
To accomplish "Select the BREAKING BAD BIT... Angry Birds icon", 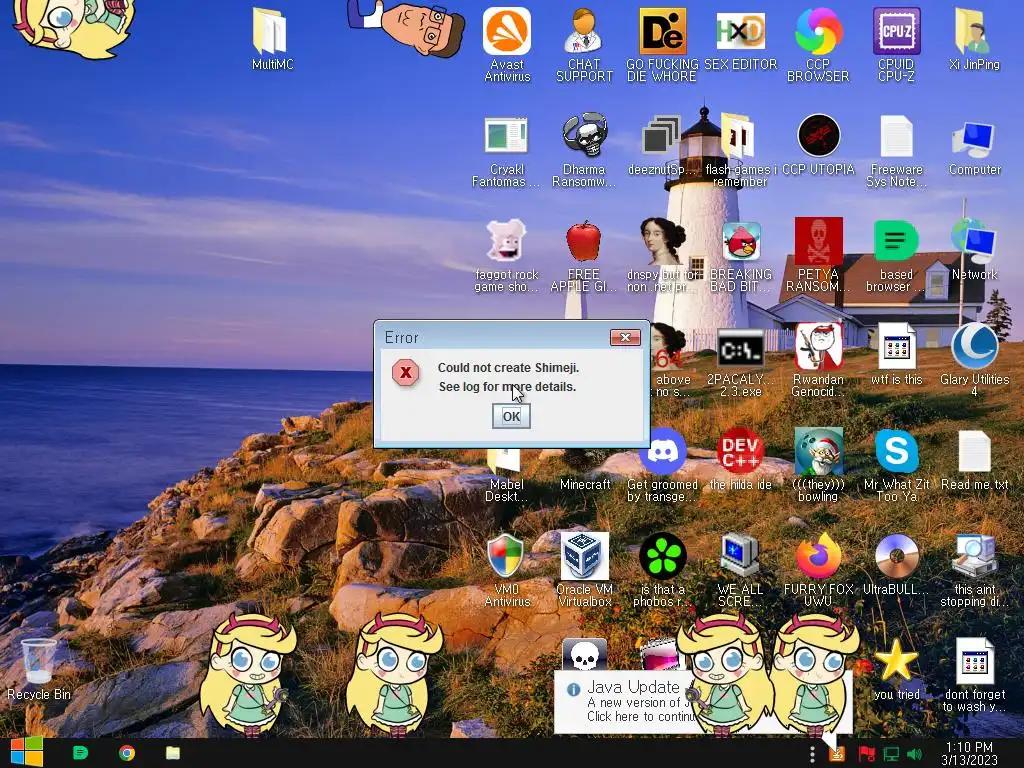I will point(740,255).
